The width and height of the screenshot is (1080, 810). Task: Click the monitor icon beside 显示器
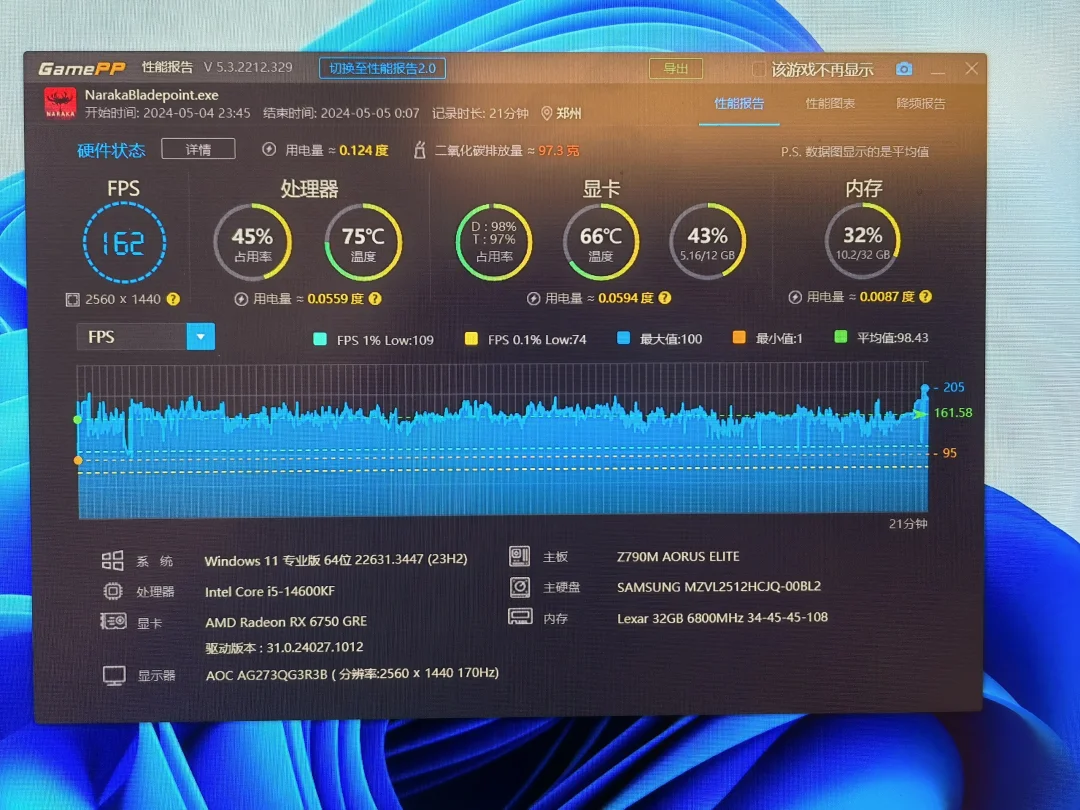point(114,676)
